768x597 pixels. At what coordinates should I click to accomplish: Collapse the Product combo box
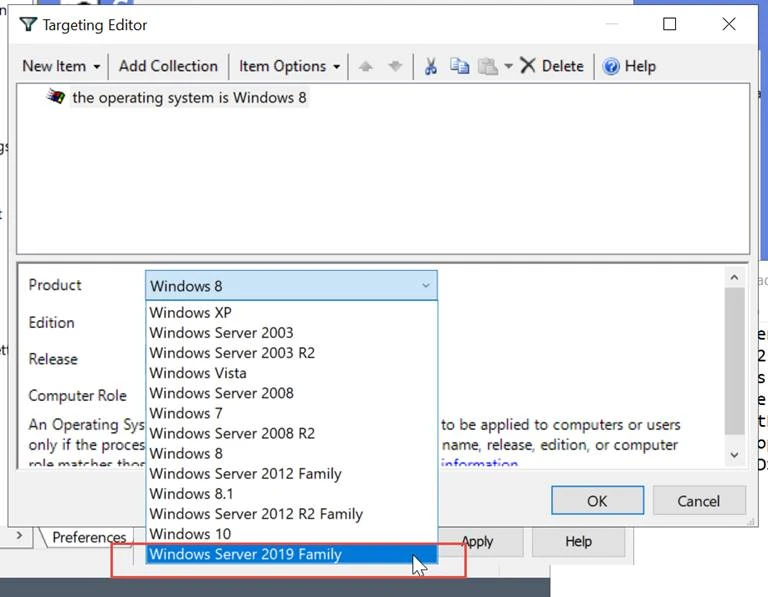[426, 286]
